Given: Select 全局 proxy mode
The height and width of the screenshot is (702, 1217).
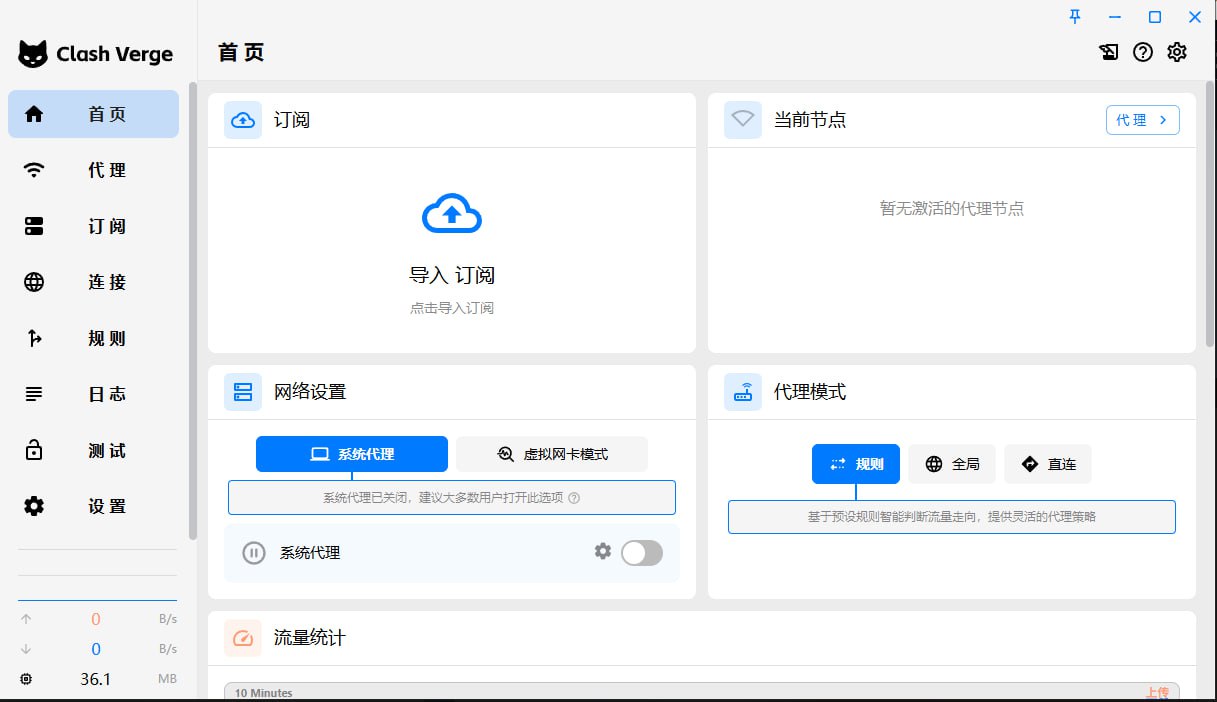Looking at the screenshot, I should [952, 464].
